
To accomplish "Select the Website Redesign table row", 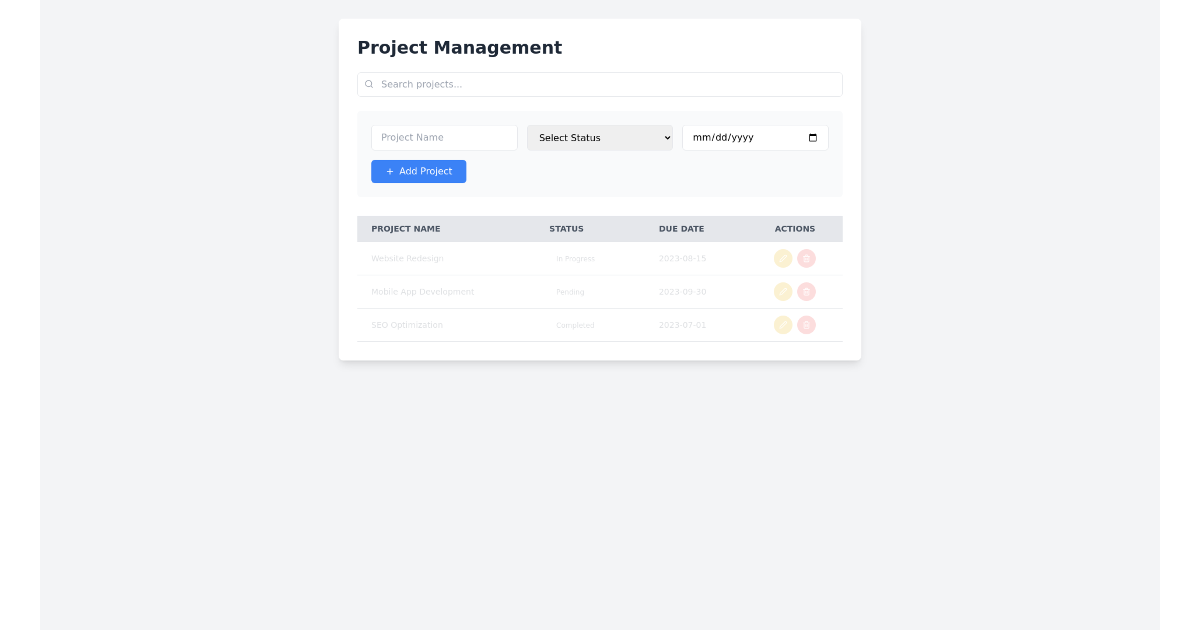I will point(550,258).
